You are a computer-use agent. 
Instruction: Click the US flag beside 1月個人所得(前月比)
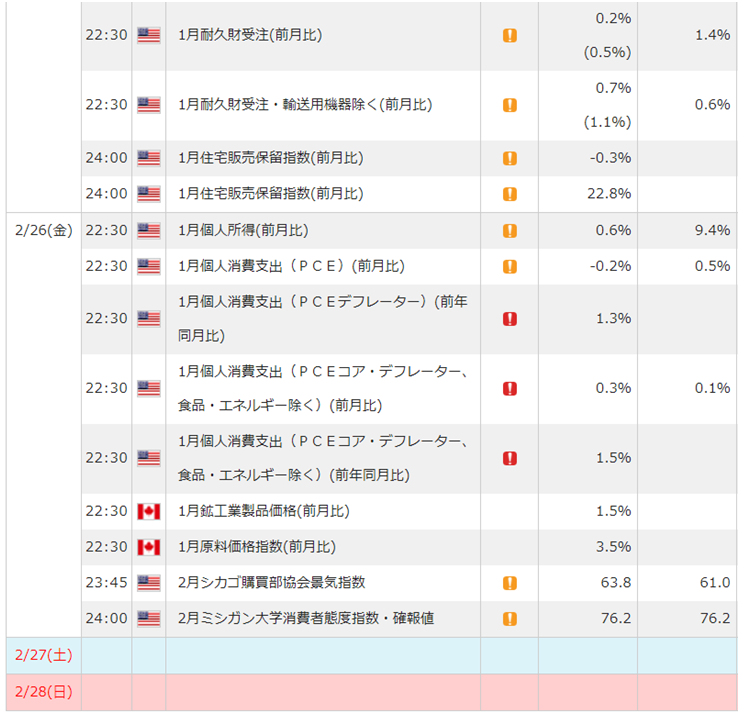pyautogui.click(x=149, y=231)
